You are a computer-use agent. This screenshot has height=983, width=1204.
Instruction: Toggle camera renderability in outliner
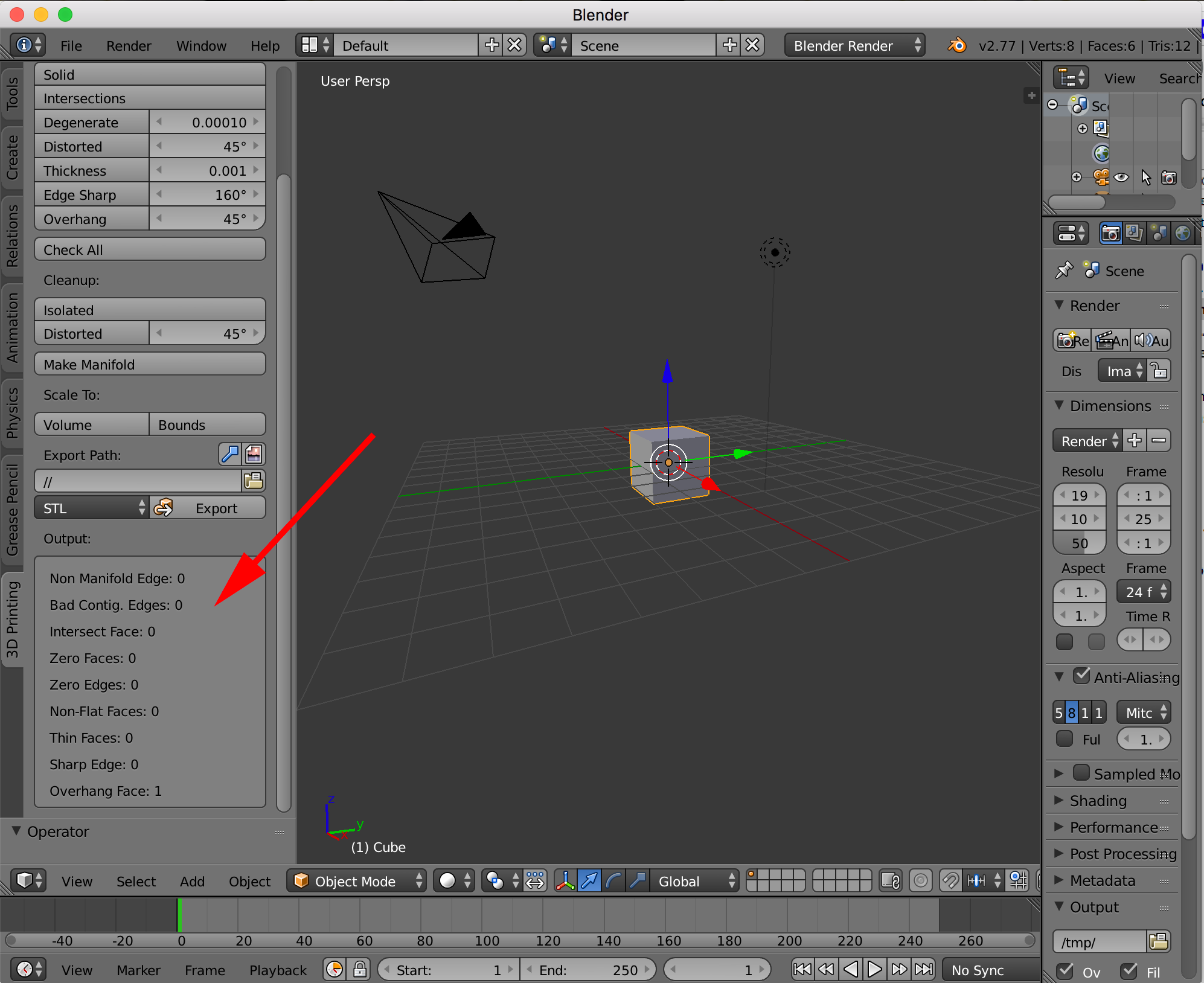[1169, 178]
